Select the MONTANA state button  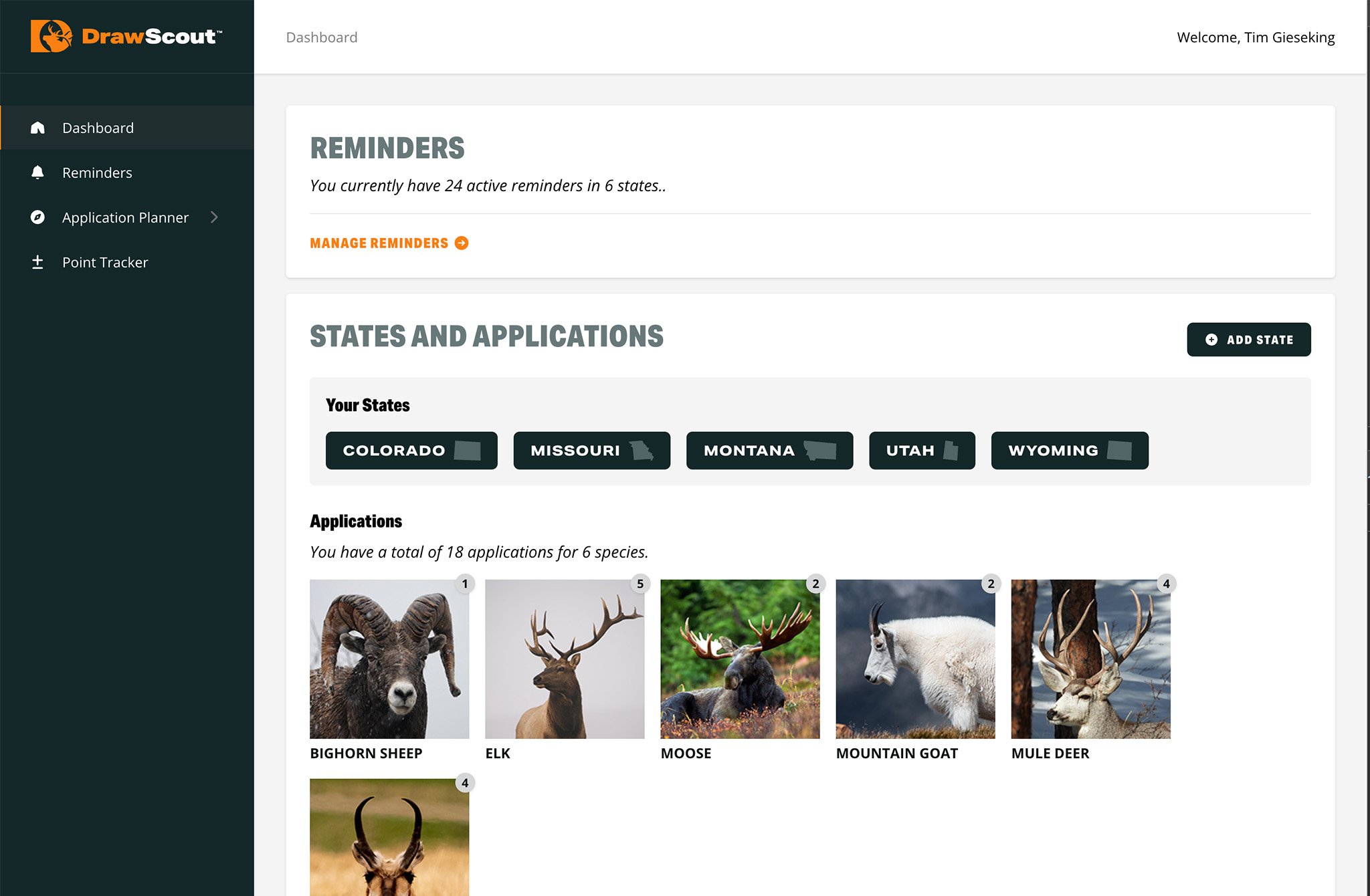pos(769,451)
